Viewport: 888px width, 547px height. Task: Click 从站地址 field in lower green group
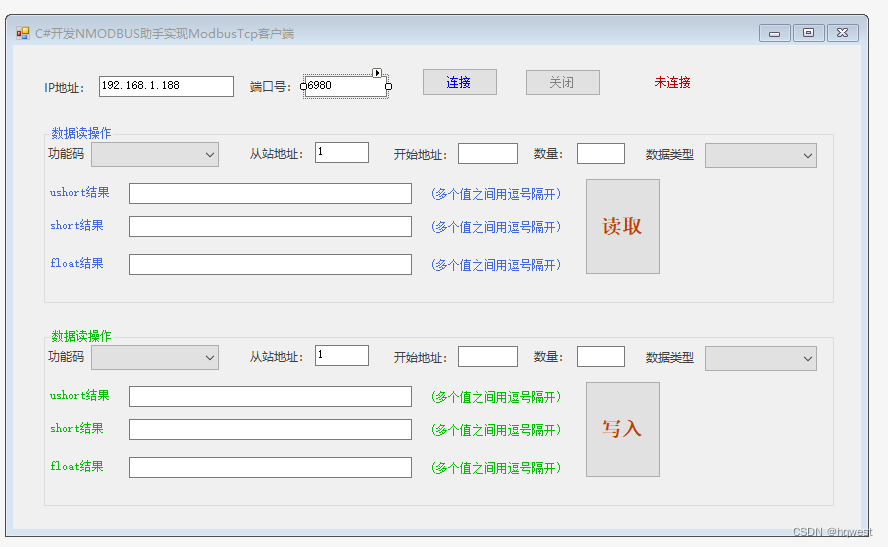(x=342, y=356)
